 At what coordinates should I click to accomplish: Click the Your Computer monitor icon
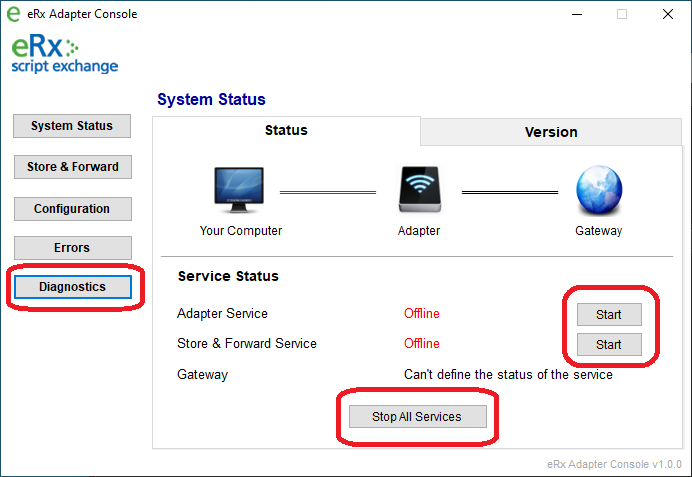tap(239, 190)
